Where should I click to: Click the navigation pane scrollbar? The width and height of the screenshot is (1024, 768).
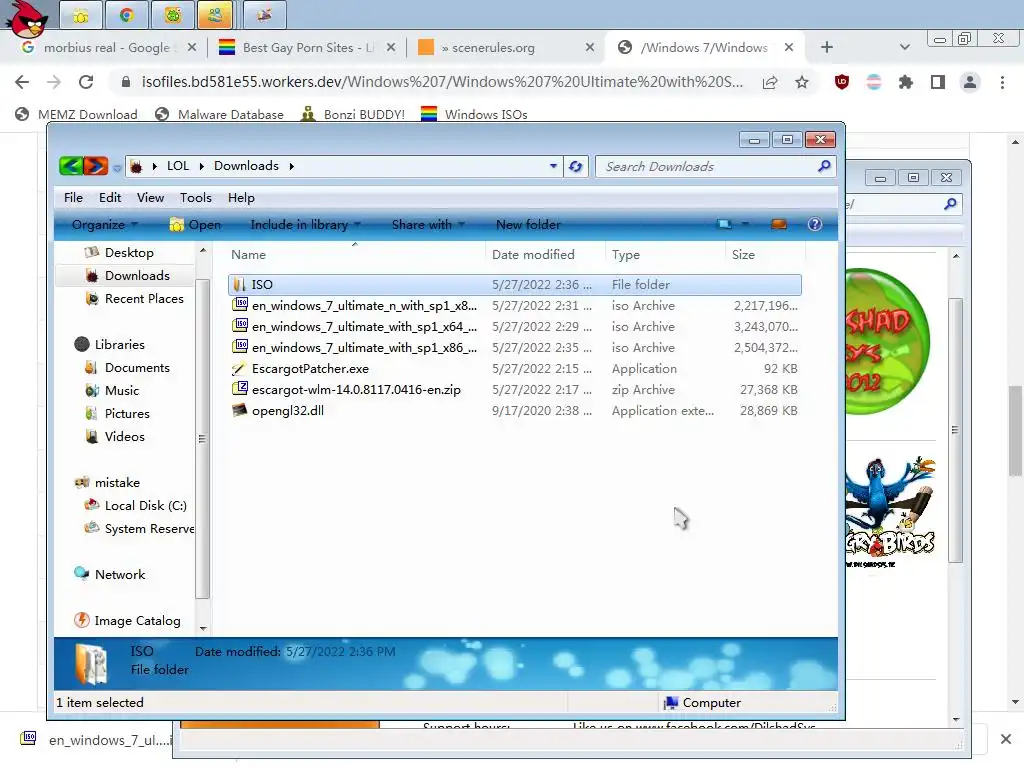coord(202,438)
